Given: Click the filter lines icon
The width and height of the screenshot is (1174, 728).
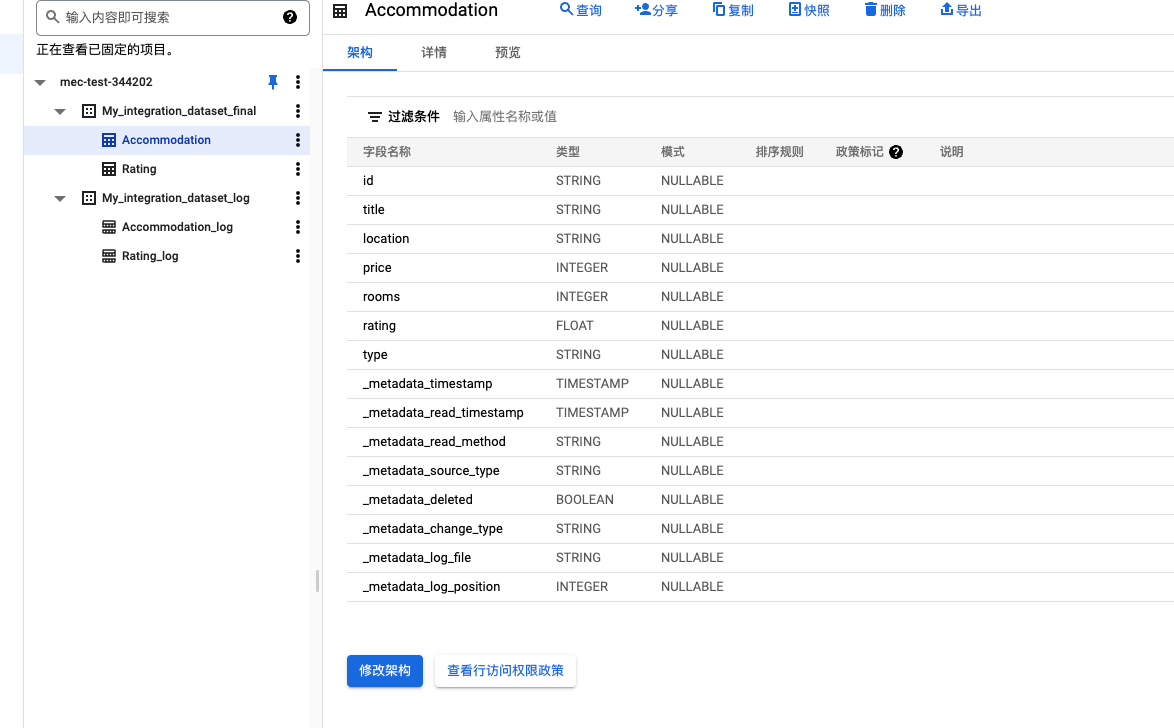Looking at the screenshot, I should coord(374,117).
